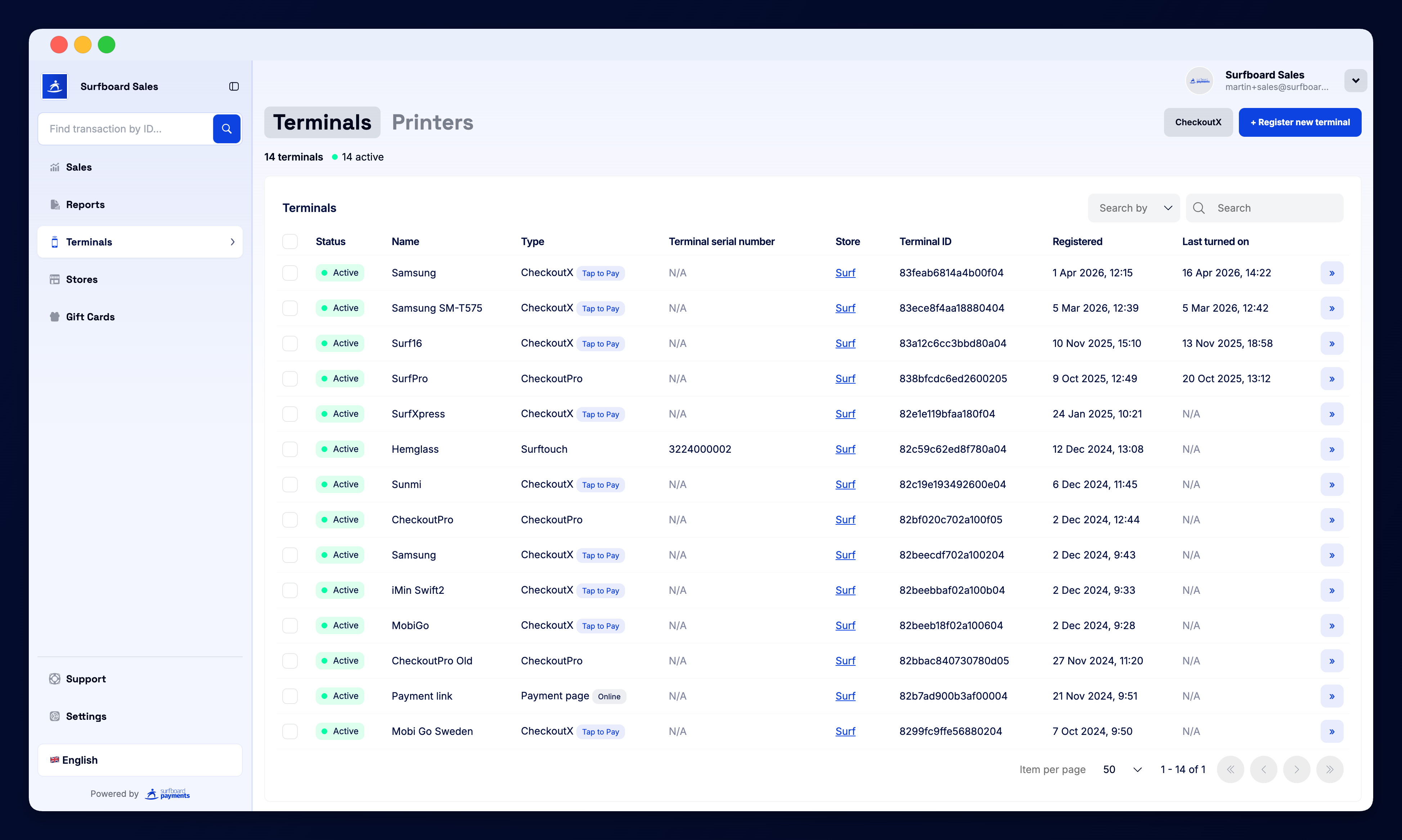This screenshot has height=840, width=1402.
Task: Expand details for the Payment link terminal
Action: point(1332,696)
